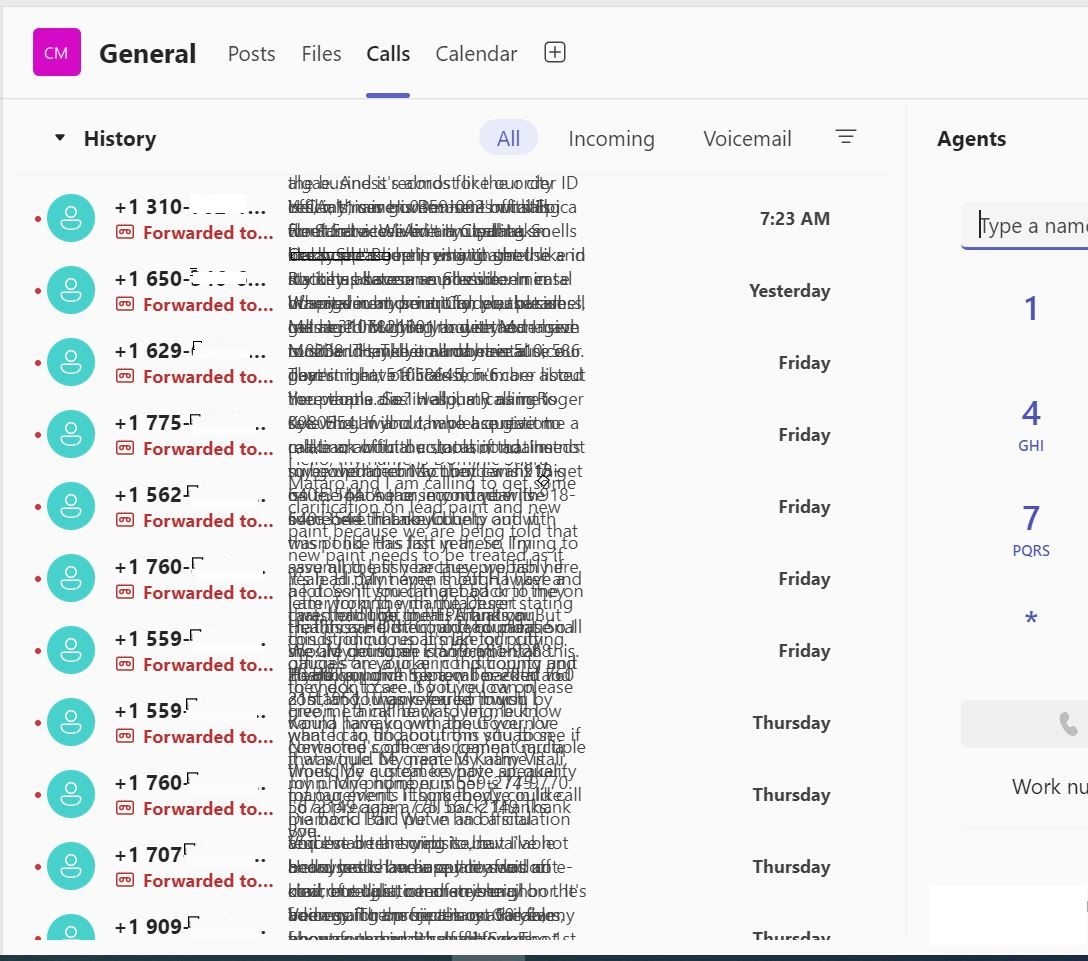Select the Calls tab
Viewport: 1088px width, 961px height.
click(388, 53)
